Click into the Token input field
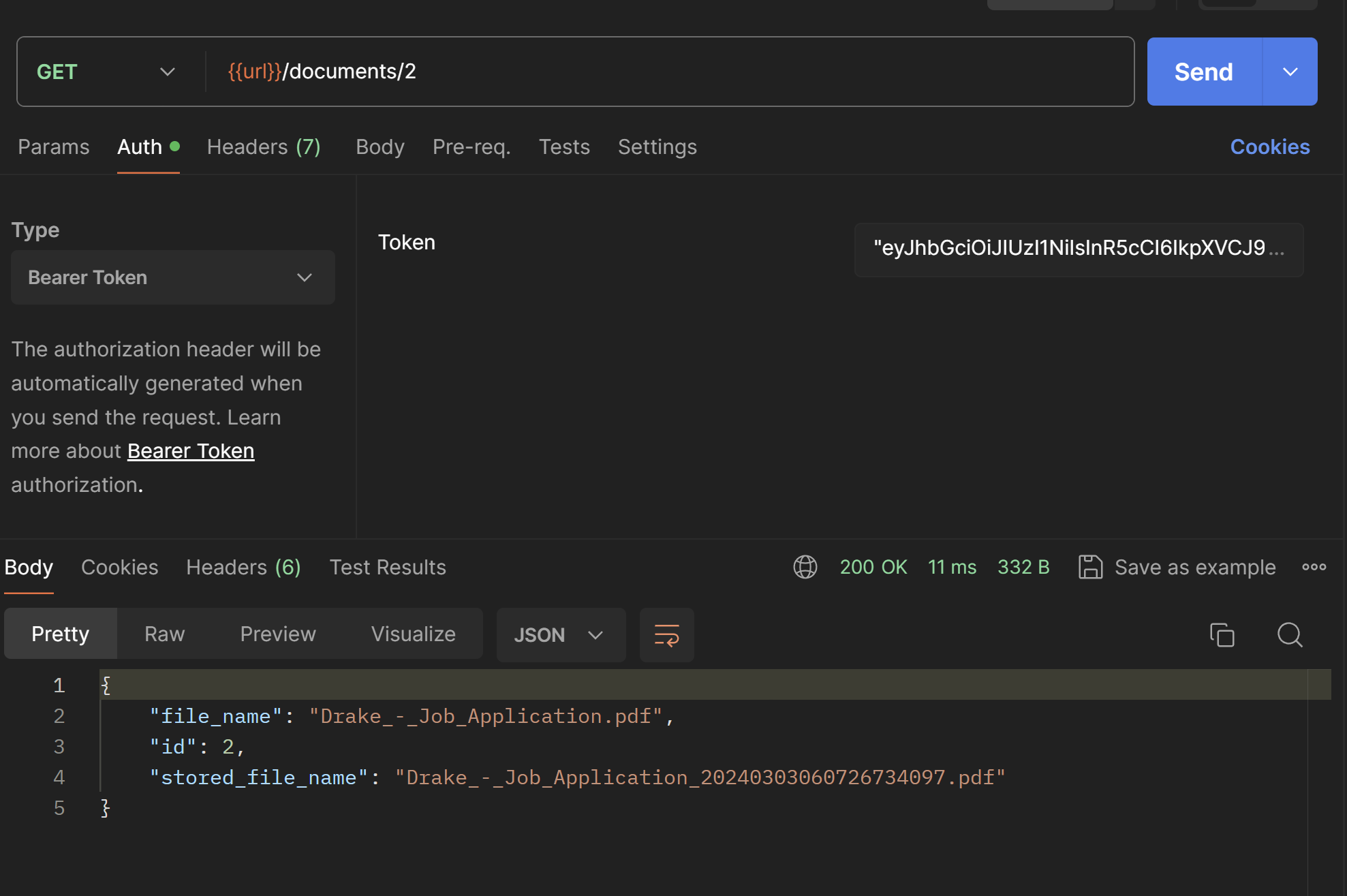The image size is (1347, 896). pos(1078,249)
